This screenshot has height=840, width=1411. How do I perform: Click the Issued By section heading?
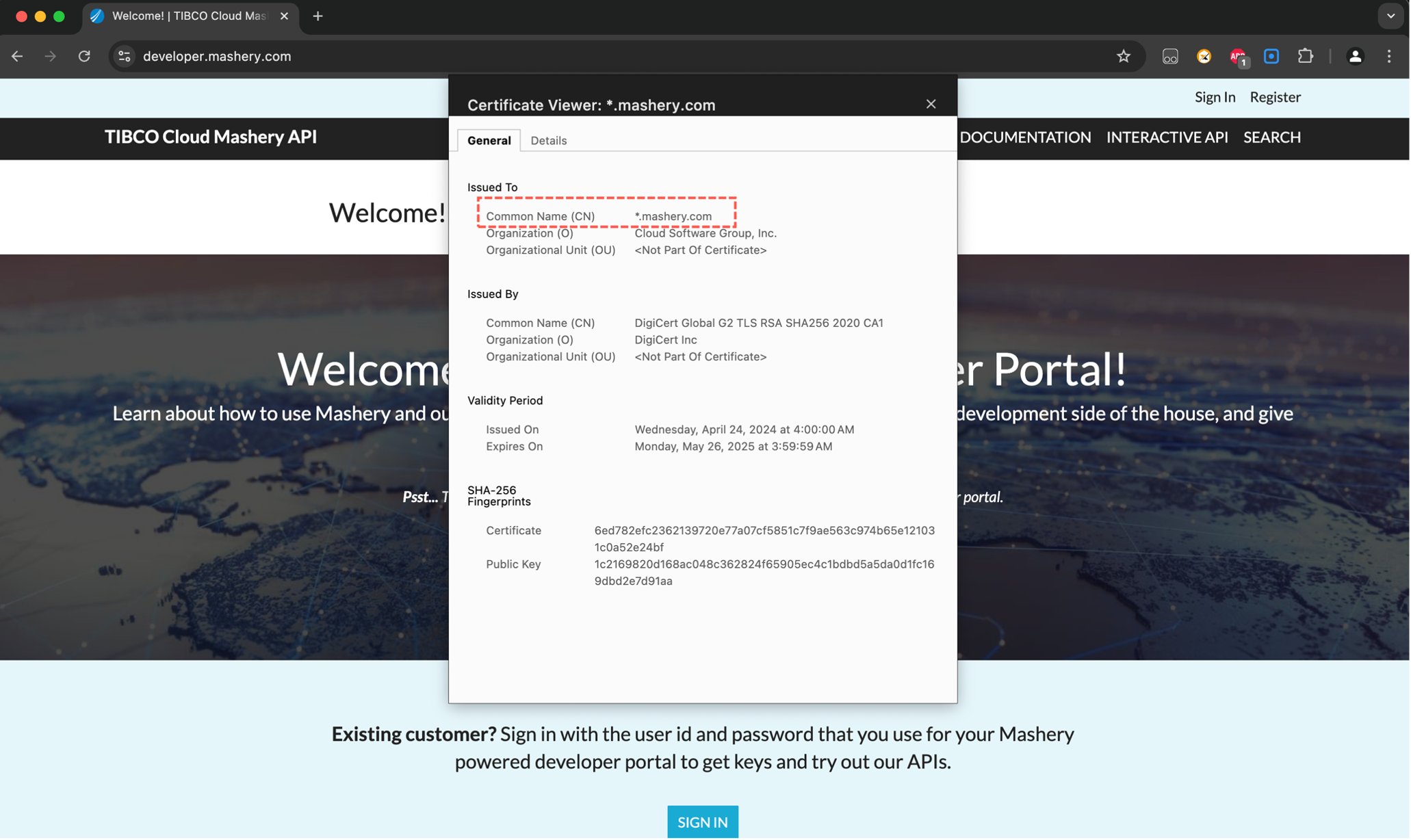(x=493, y=294)
